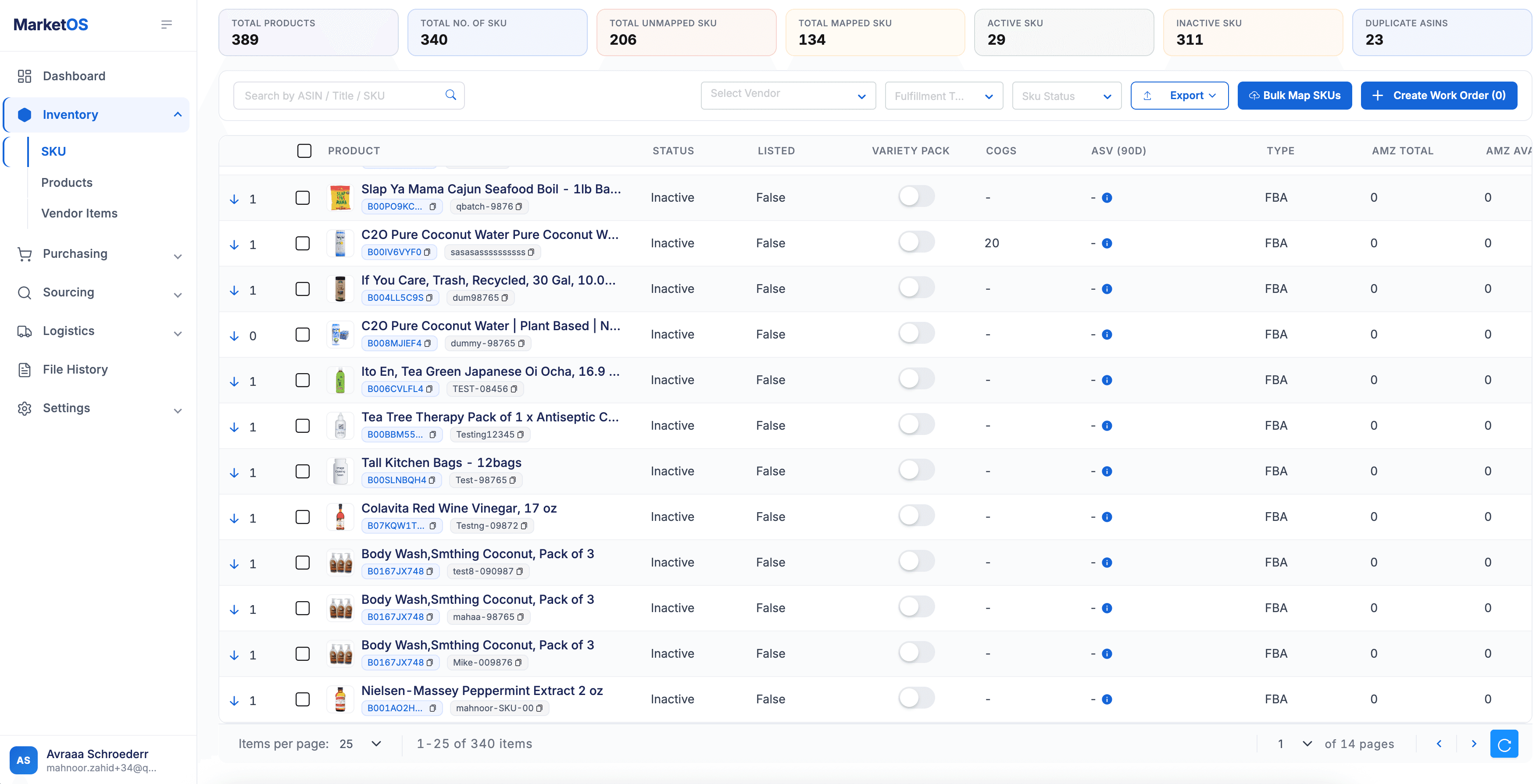This screenshot has width=1536, height=784.
Task: Open ASIN link B004LL5C9S
Action: click(395, 298)
